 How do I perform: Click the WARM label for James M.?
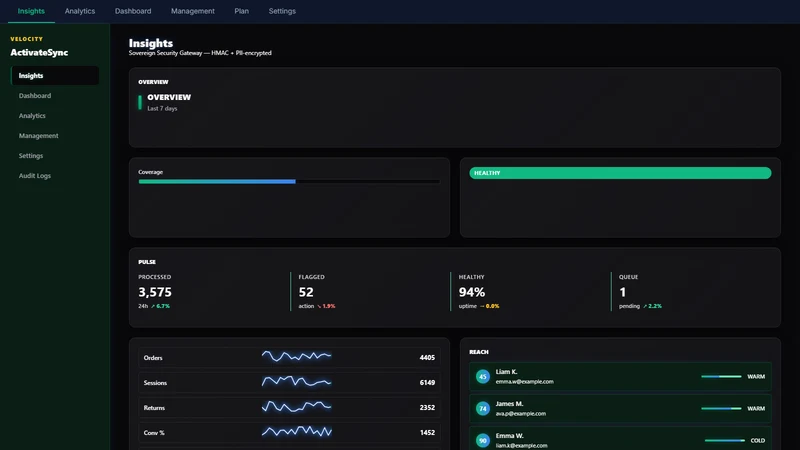tap(756, 409)
